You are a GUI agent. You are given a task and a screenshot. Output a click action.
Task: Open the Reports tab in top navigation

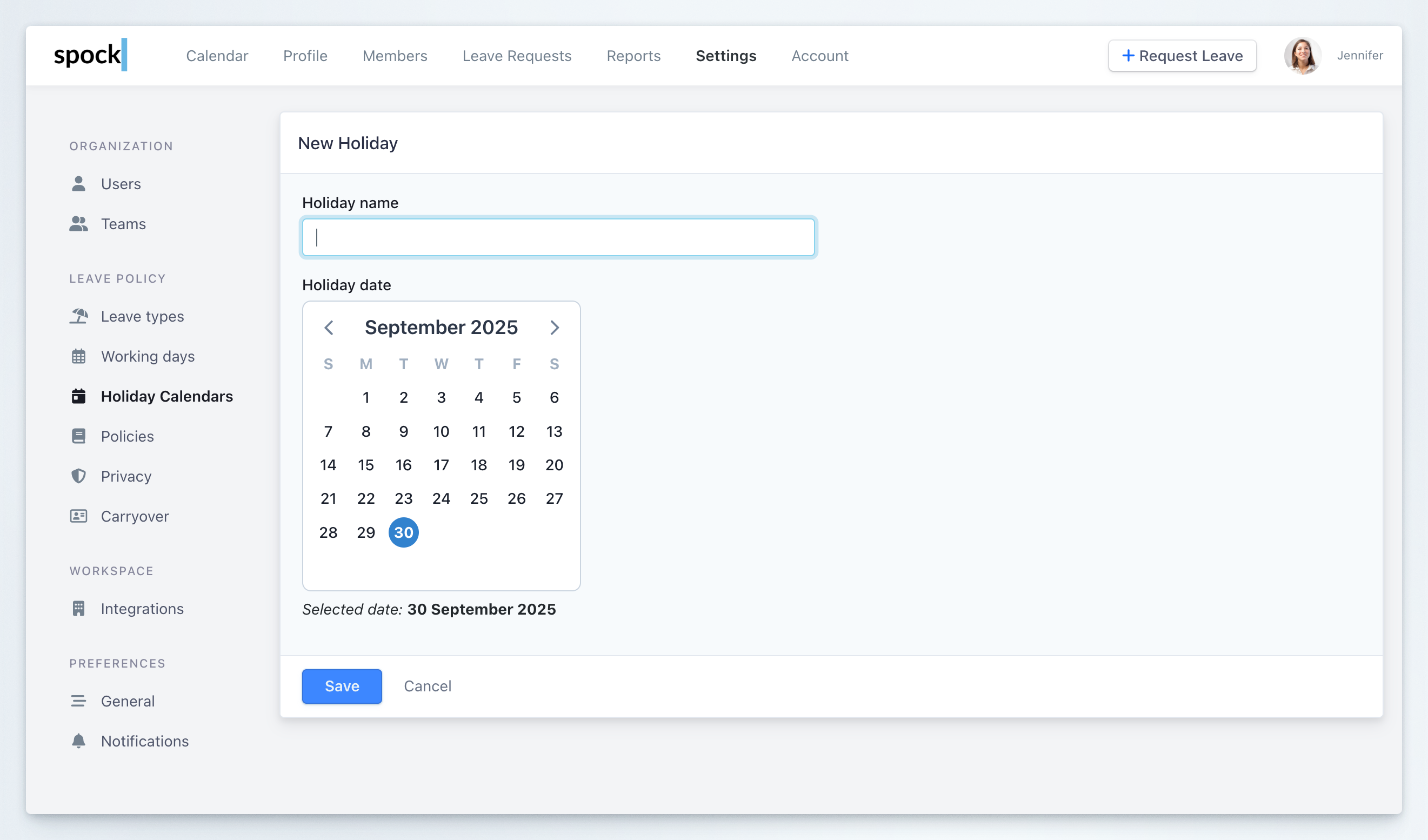[x=633, y=56]
